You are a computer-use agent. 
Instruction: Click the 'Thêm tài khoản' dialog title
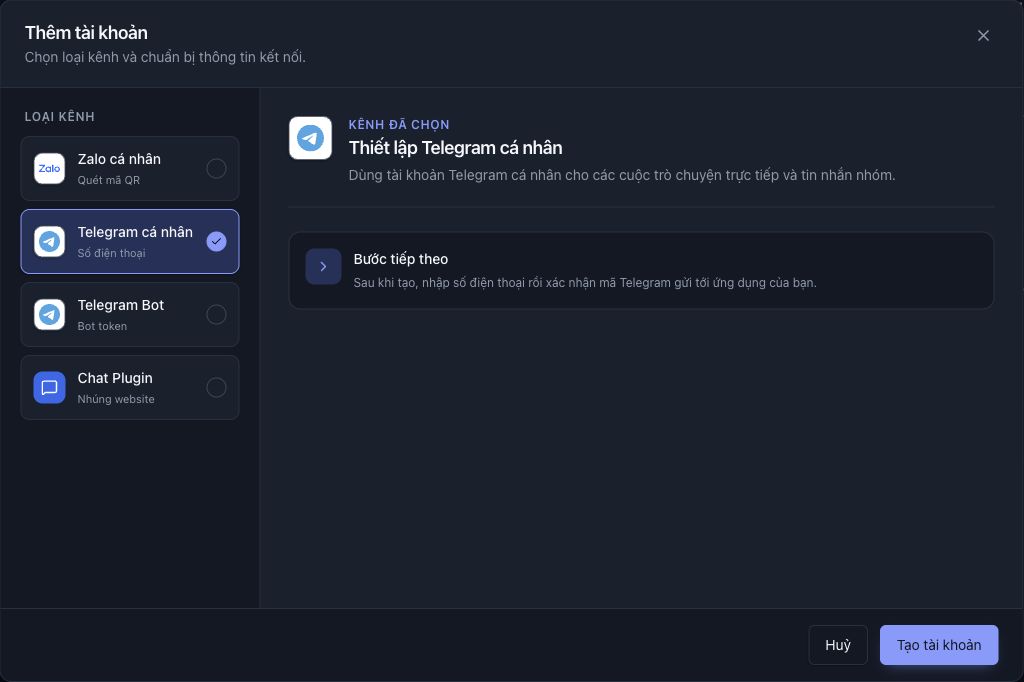[x=86, y=33]
